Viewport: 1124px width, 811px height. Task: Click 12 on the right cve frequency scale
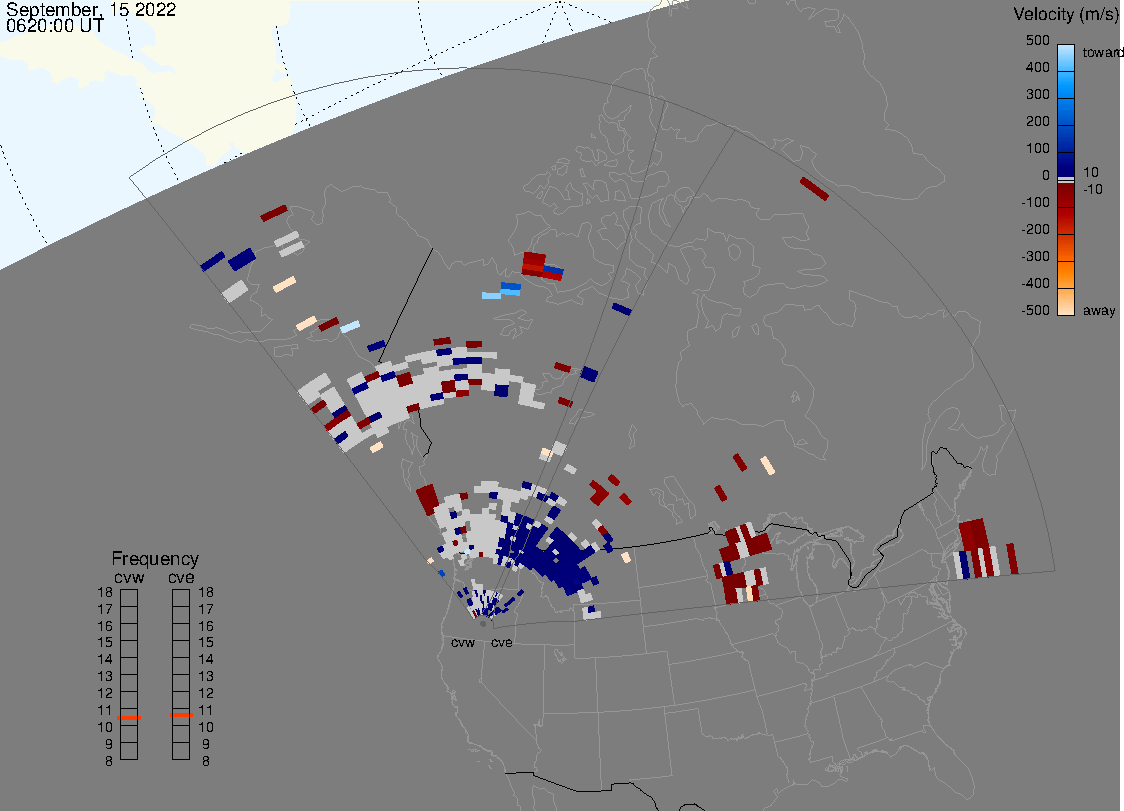(206, 693)
